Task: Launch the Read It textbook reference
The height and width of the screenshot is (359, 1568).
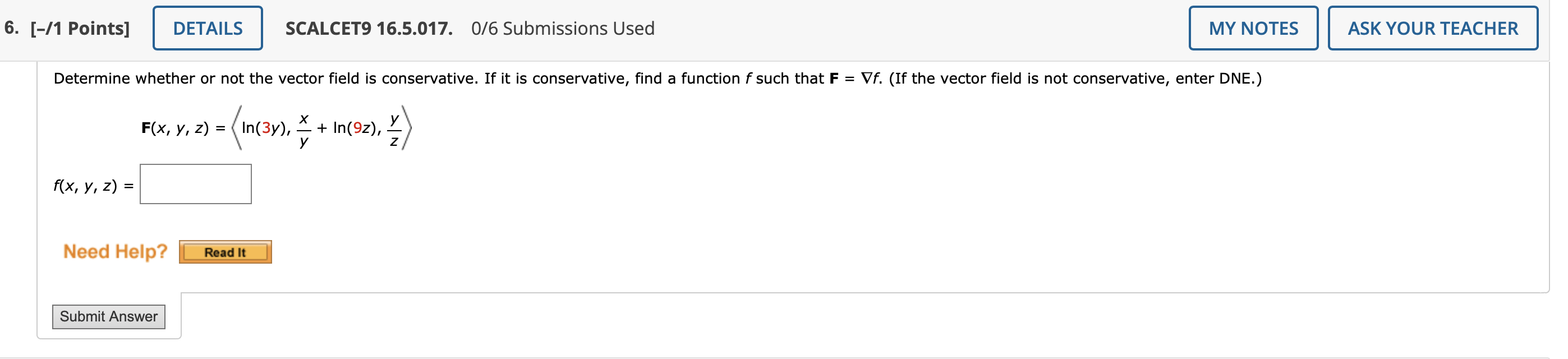Action: [x=226, y=251]
